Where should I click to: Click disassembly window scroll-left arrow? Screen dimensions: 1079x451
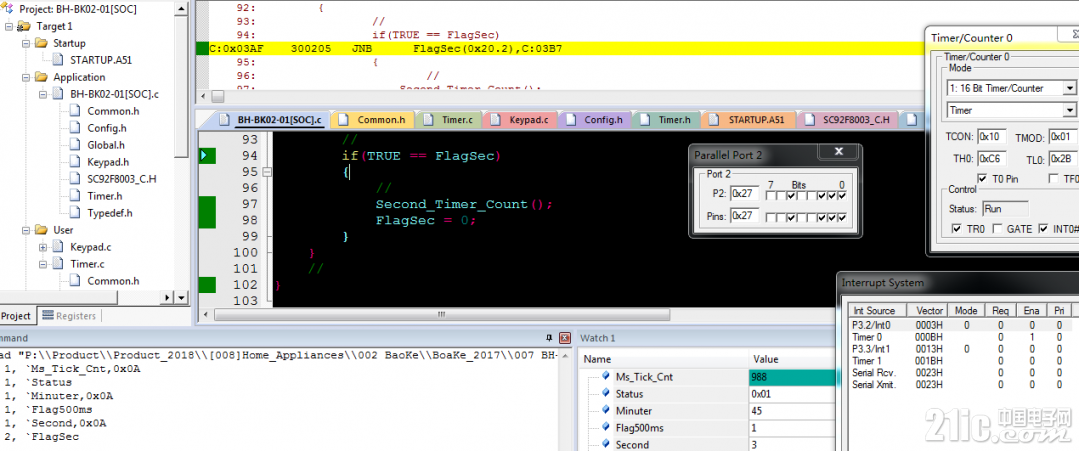pyautogui.click(x=202, y=96)
